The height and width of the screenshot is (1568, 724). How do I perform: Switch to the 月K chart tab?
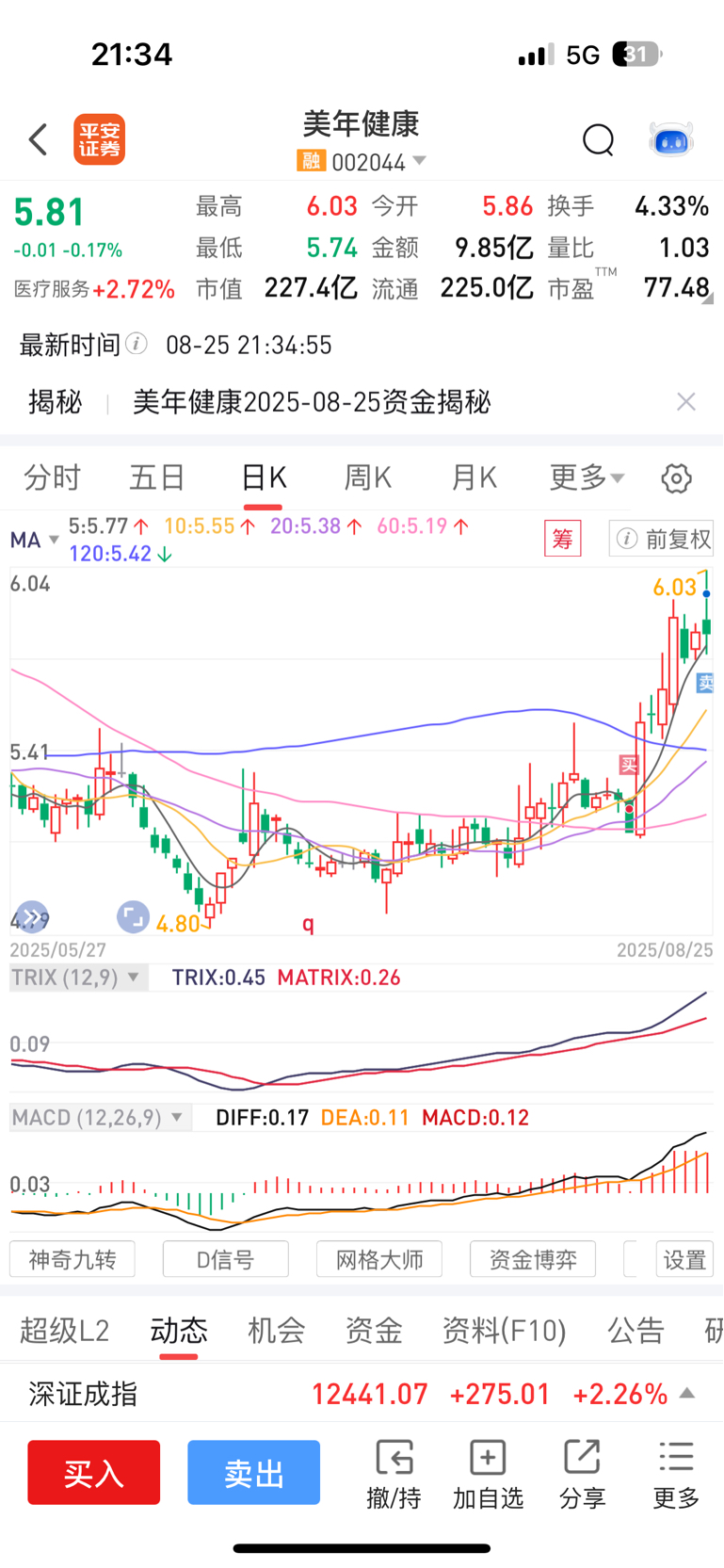(474, 477)
